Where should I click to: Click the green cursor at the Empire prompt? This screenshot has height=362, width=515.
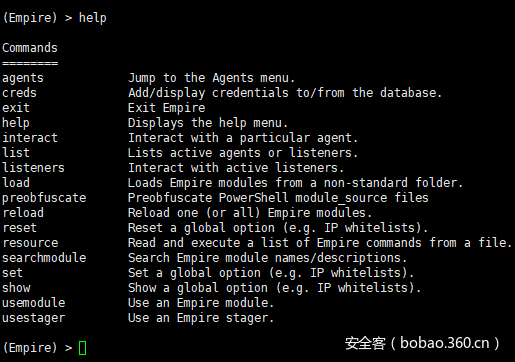pyautogui.click(x=82, y=348)
